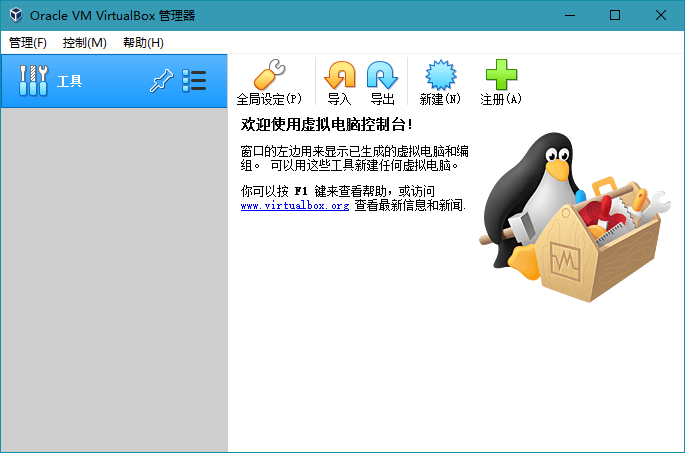Screen dimensions: 685x453
Task: Toggle the pin icon in Tools row
Action: pyautogui.click(x=161, y=82)
